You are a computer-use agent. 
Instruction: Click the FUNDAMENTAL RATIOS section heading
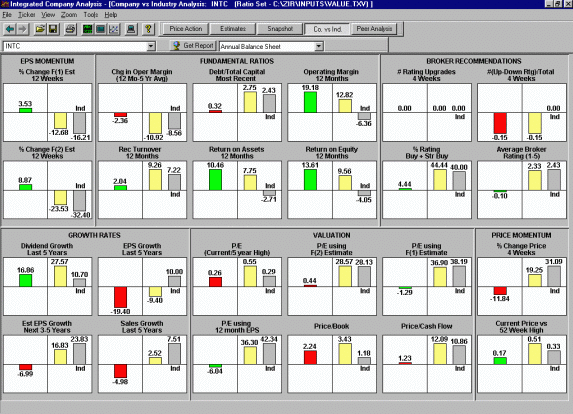coord(237,61)
